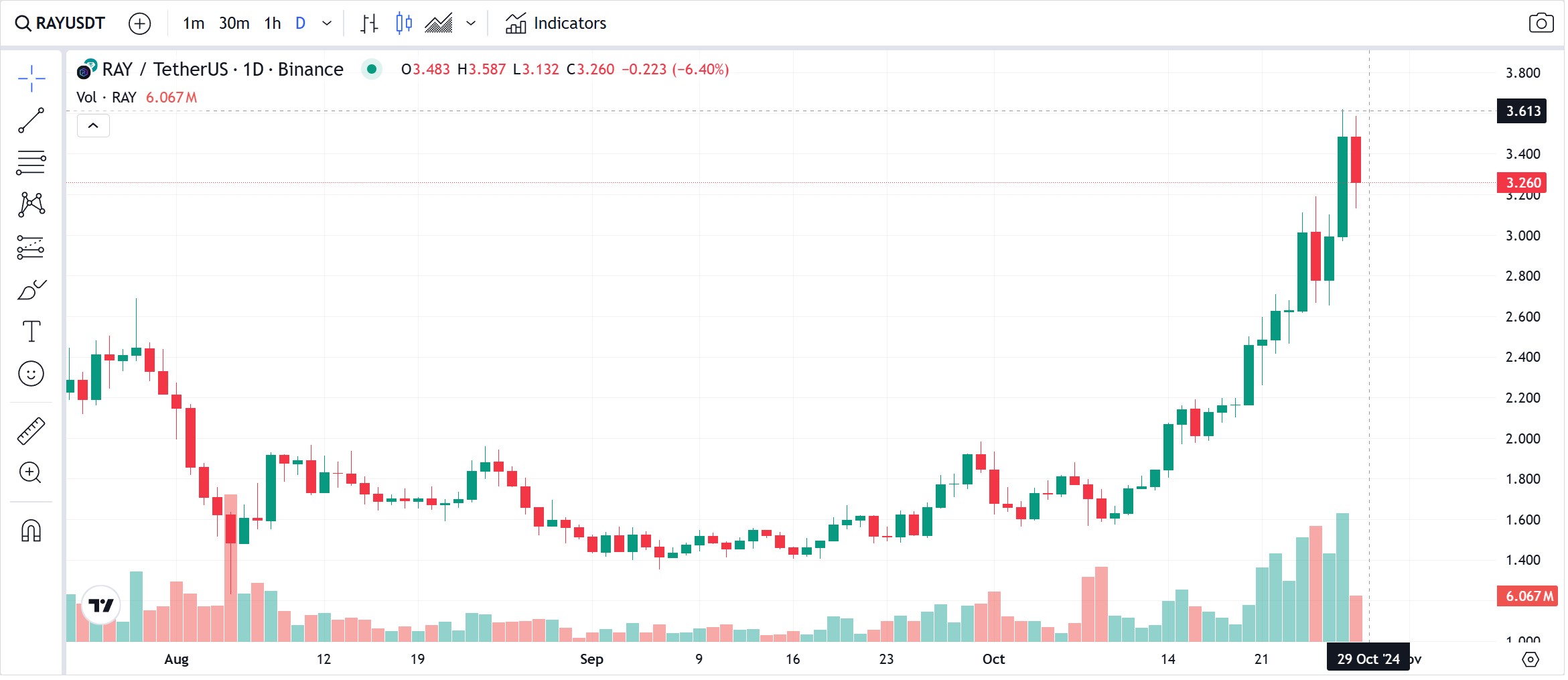Switch to the 1m timeframe

coord(194,23)
